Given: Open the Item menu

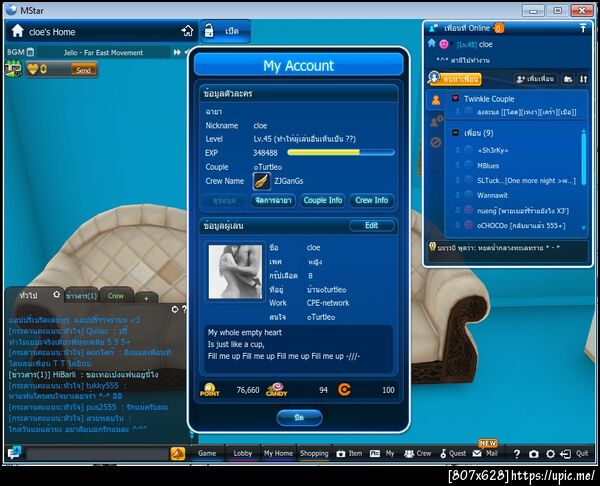Looking at the screenshot, I should pos(349,453).
